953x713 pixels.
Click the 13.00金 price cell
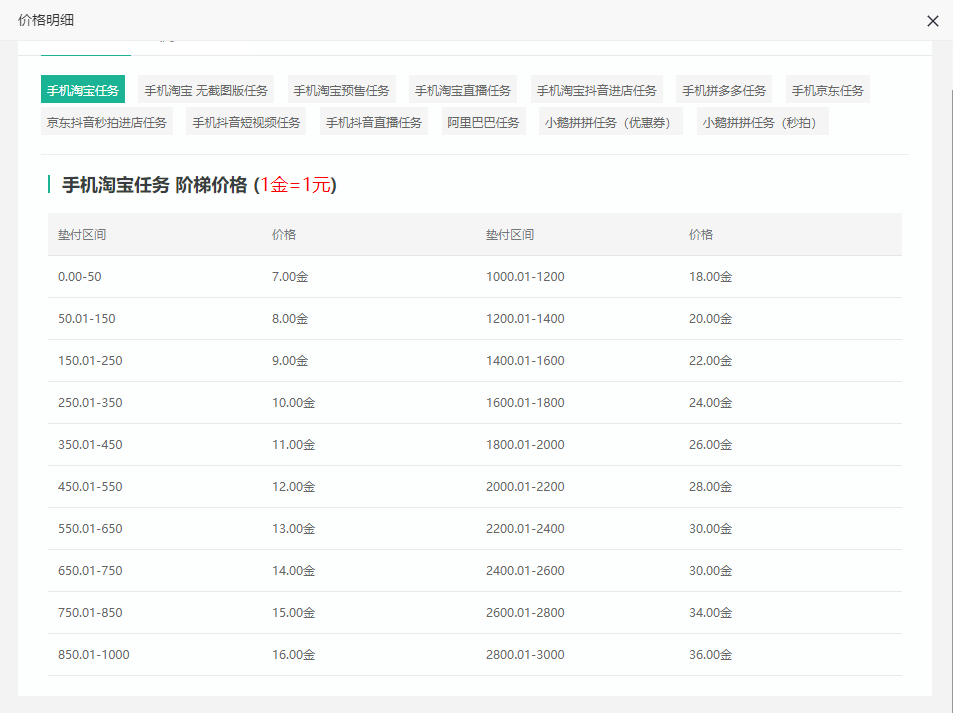pos(294,528)
